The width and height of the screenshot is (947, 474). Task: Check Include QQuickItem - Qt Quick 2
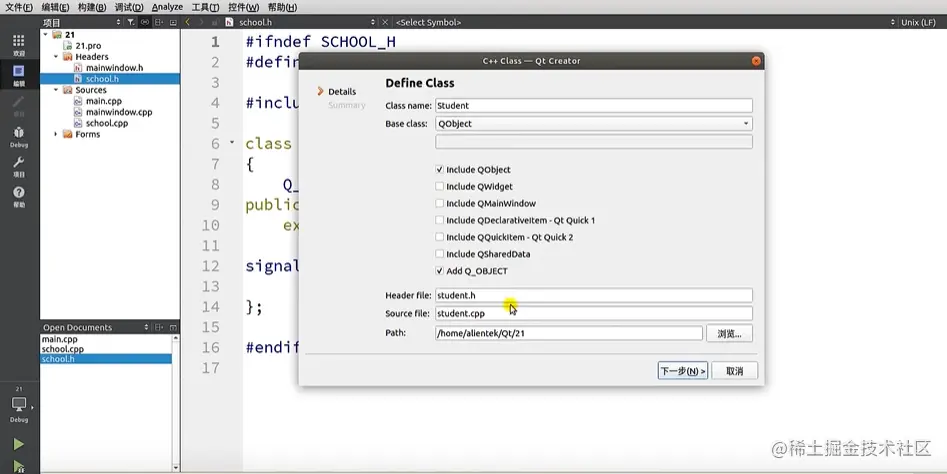point(440,237)
